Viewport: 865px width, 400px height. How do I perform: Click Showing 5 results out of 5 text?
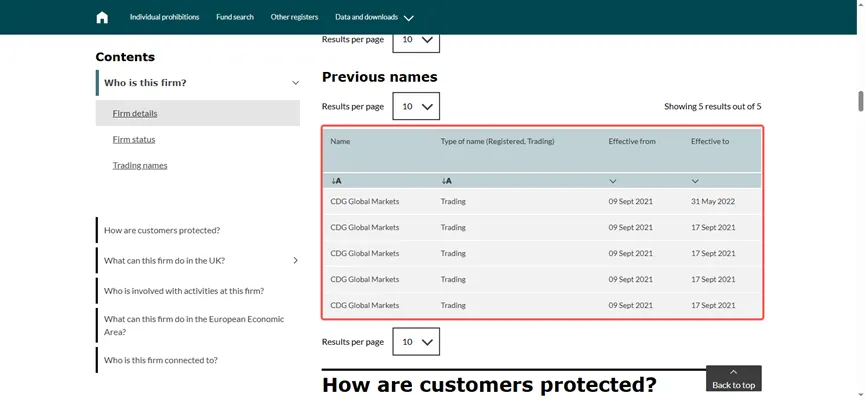point(713,106)
